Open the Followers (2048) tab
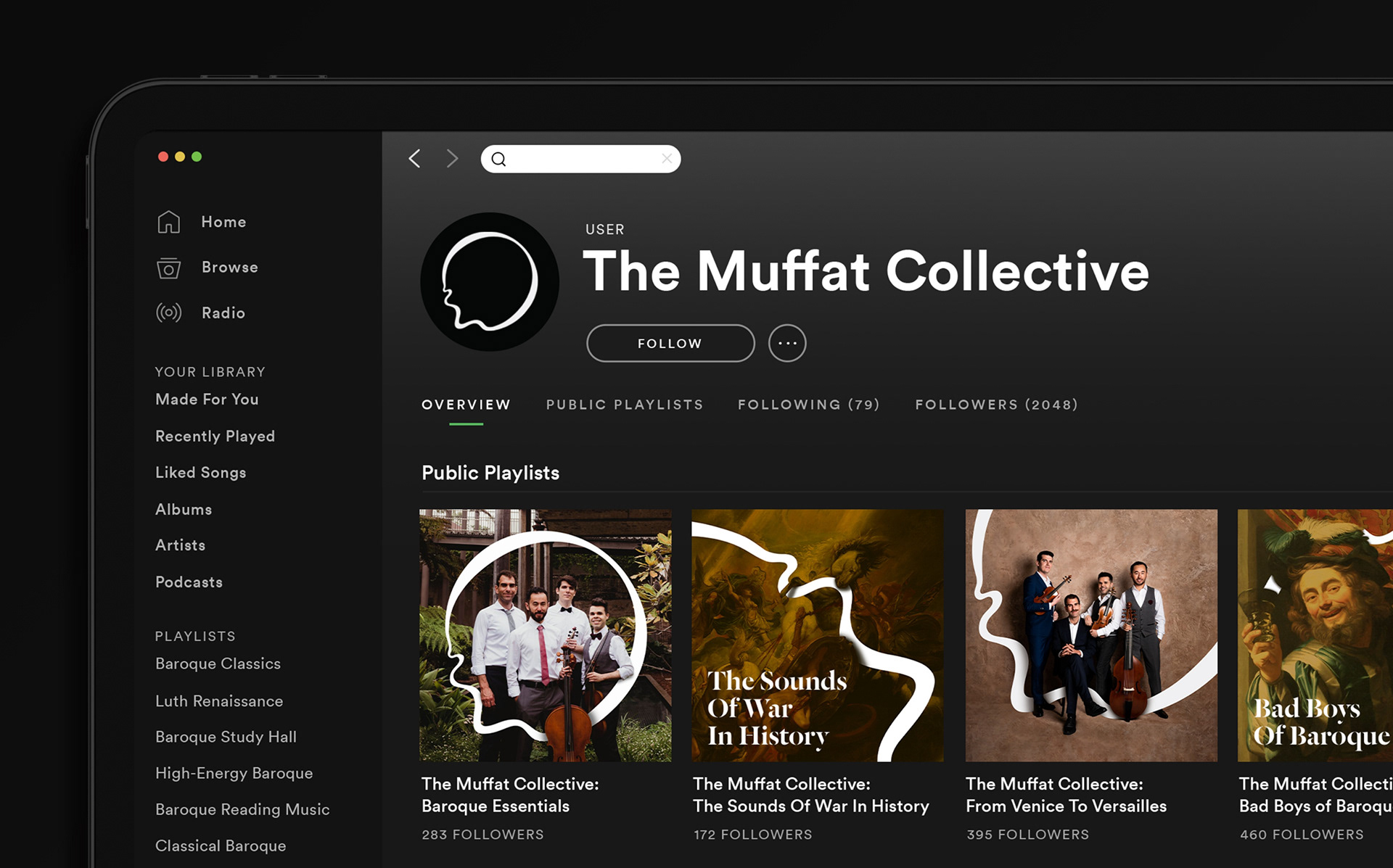 (996, 405)
